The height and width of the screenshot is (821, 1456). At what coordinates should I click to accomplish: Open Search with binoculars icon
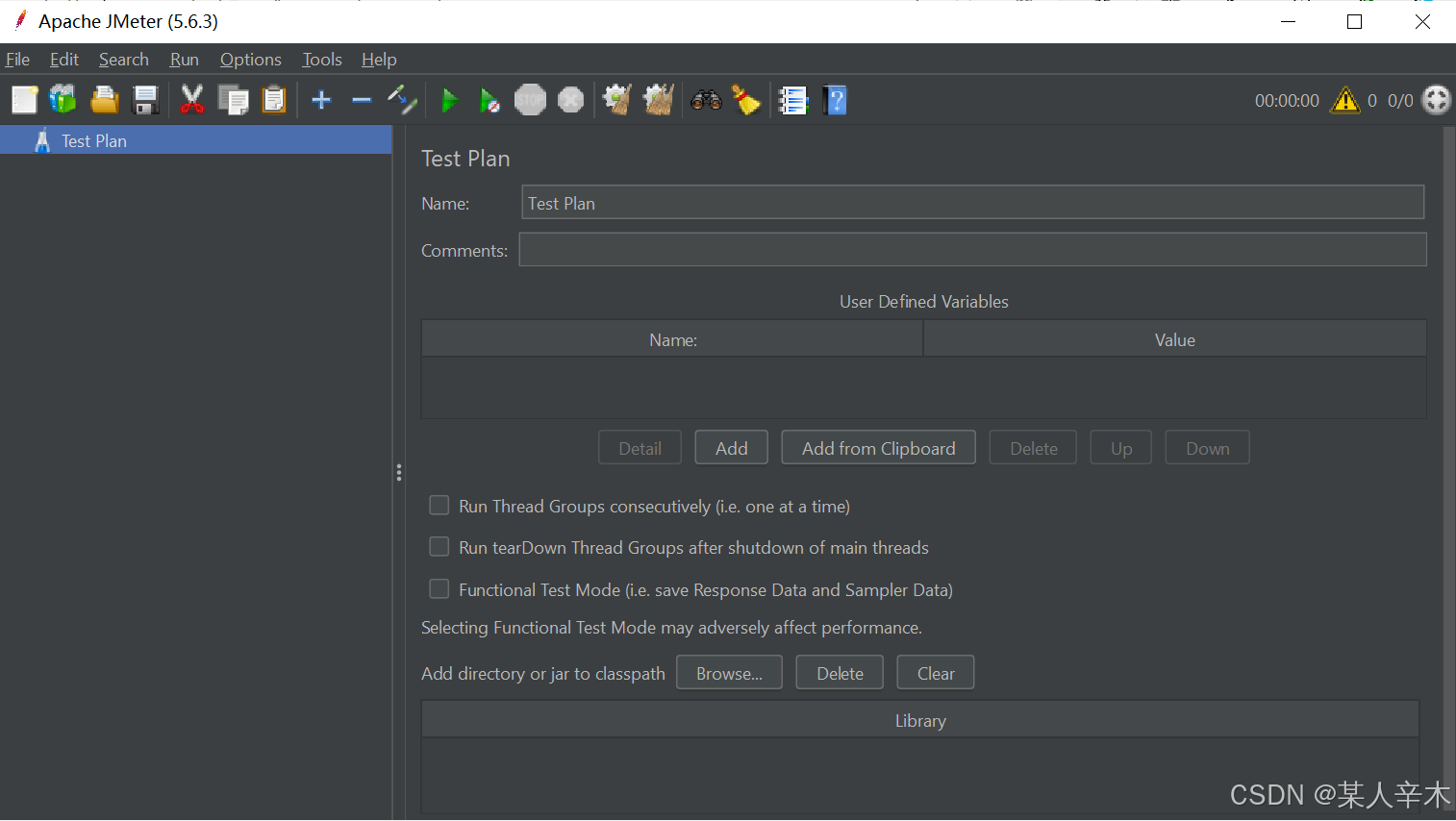pos(706,100)
